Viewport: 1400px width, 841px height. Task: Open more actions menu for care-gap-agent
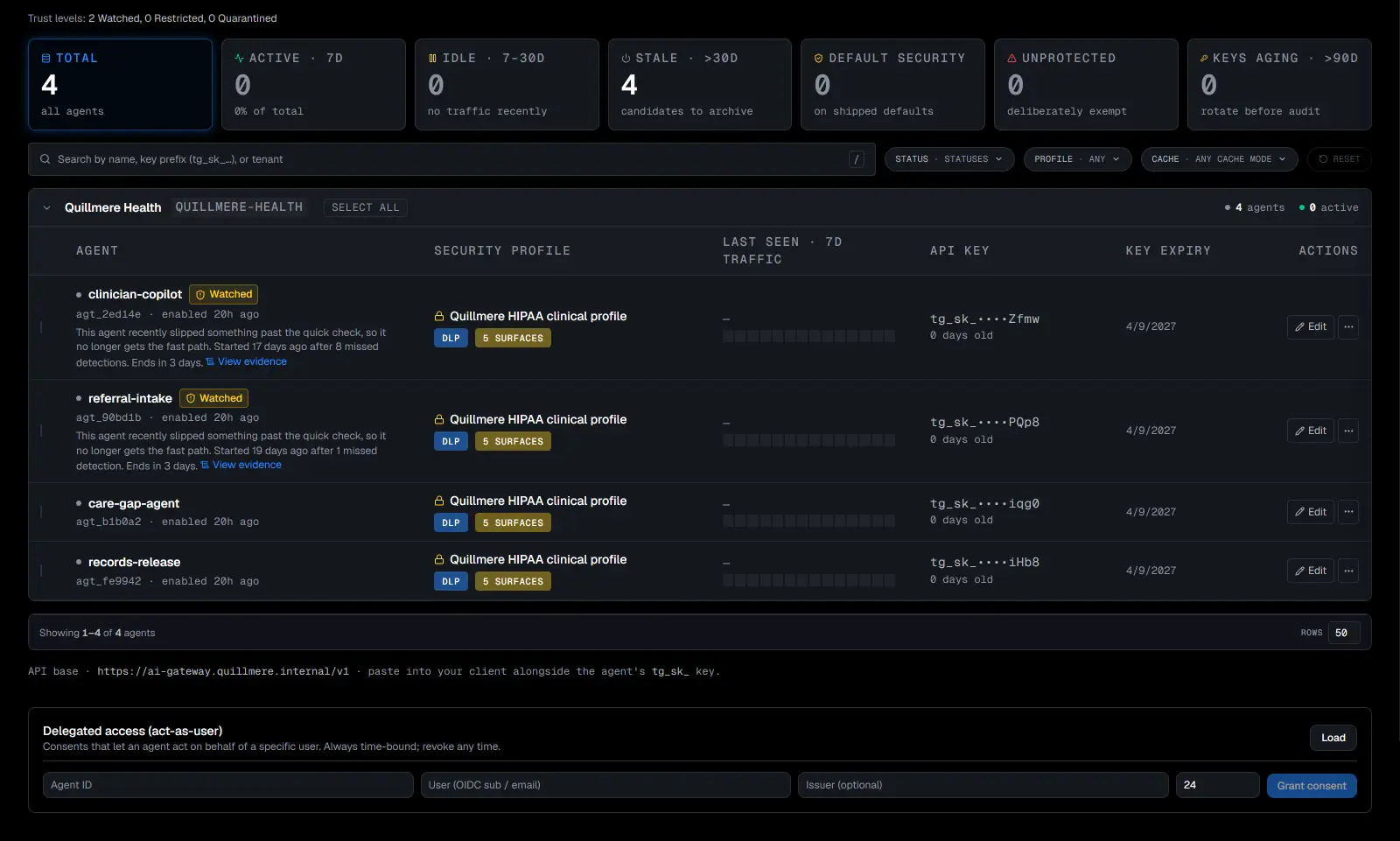pos(1348,512)
